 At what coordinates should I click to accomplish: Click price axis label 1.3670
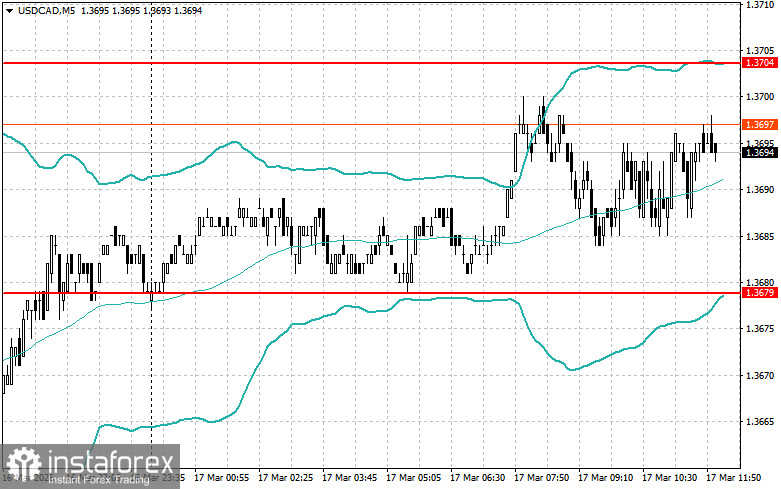pos(760,375)
